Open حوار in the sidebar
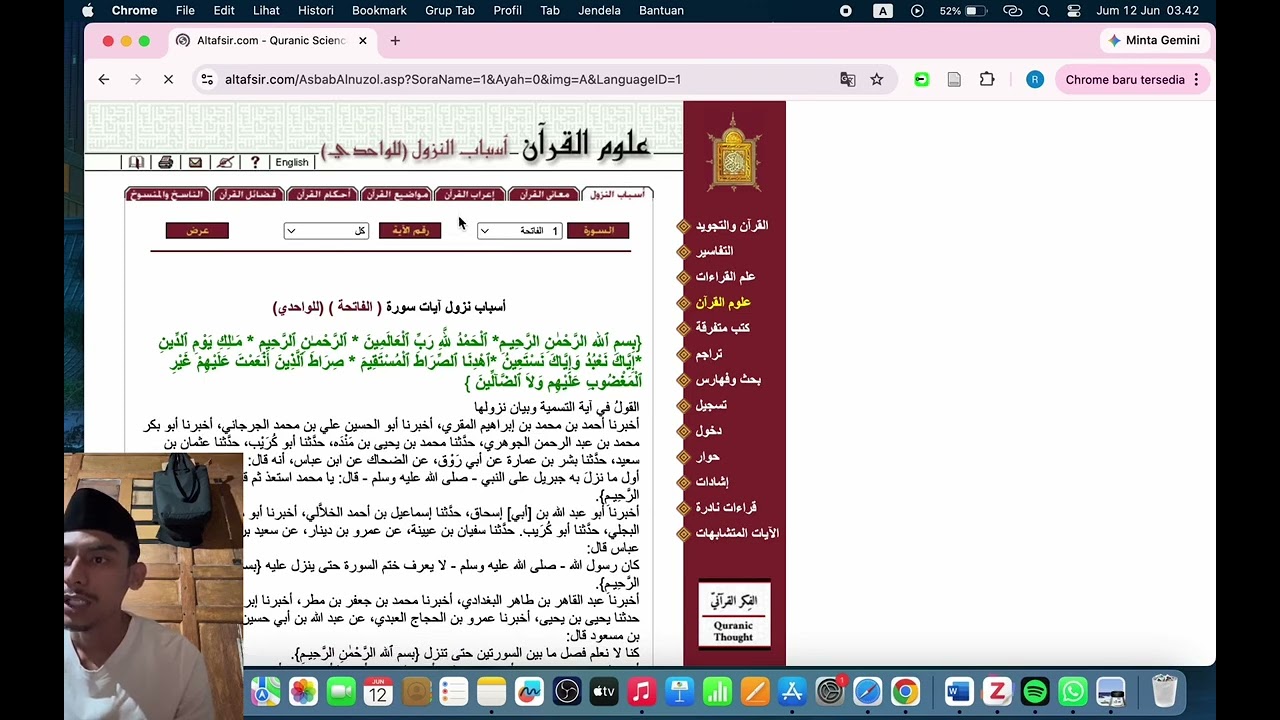Screen dimensions: 1280x720 707,456
